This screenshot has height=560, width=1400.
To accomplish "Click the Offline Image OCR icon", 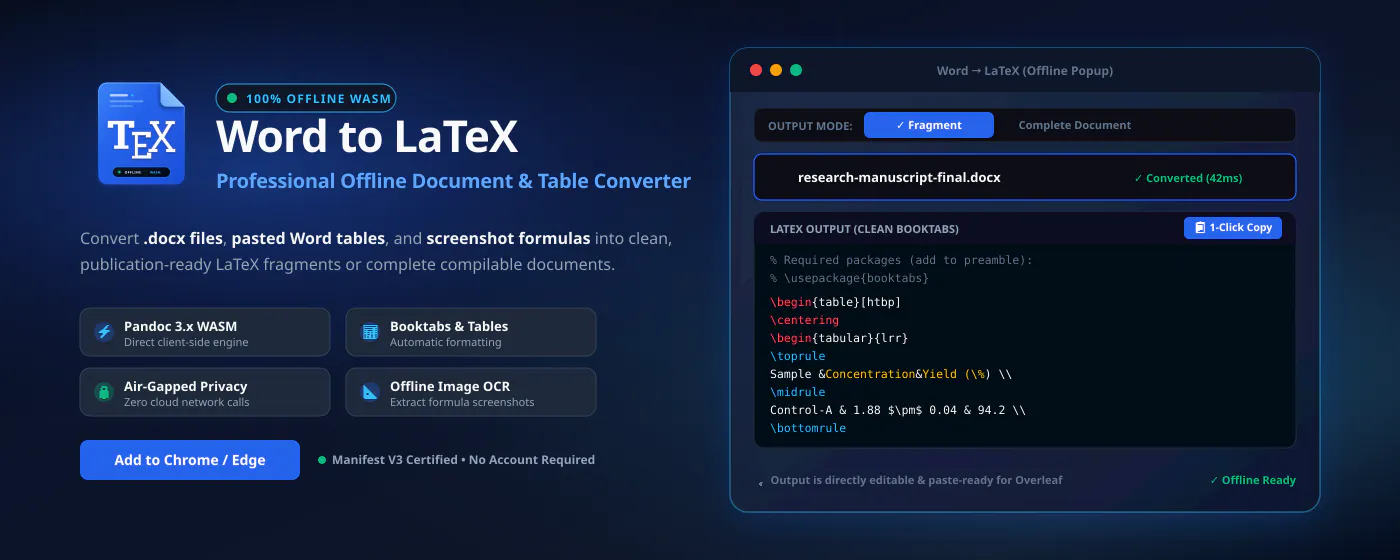I will click(x=370, y=392).
